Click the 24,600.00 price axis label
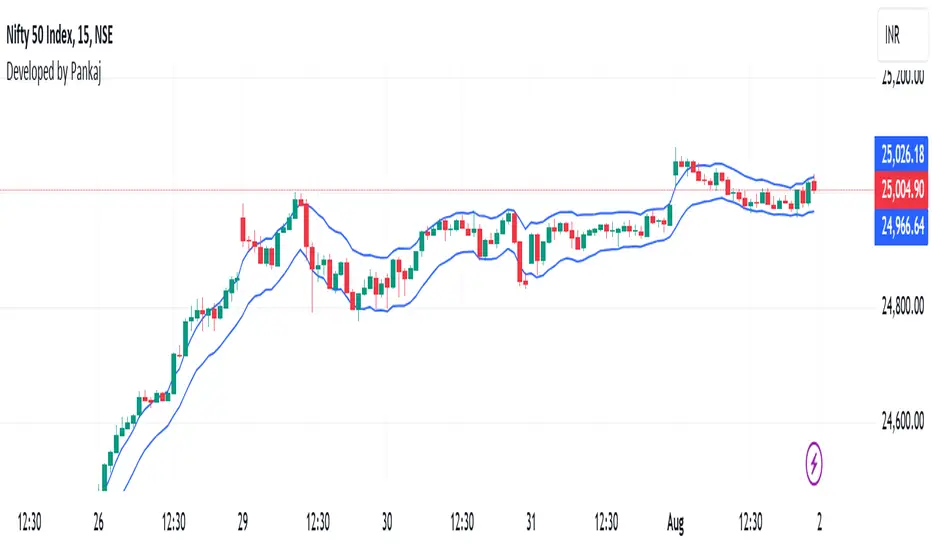Viewport: 932px width, 550px height. point(902,422)
